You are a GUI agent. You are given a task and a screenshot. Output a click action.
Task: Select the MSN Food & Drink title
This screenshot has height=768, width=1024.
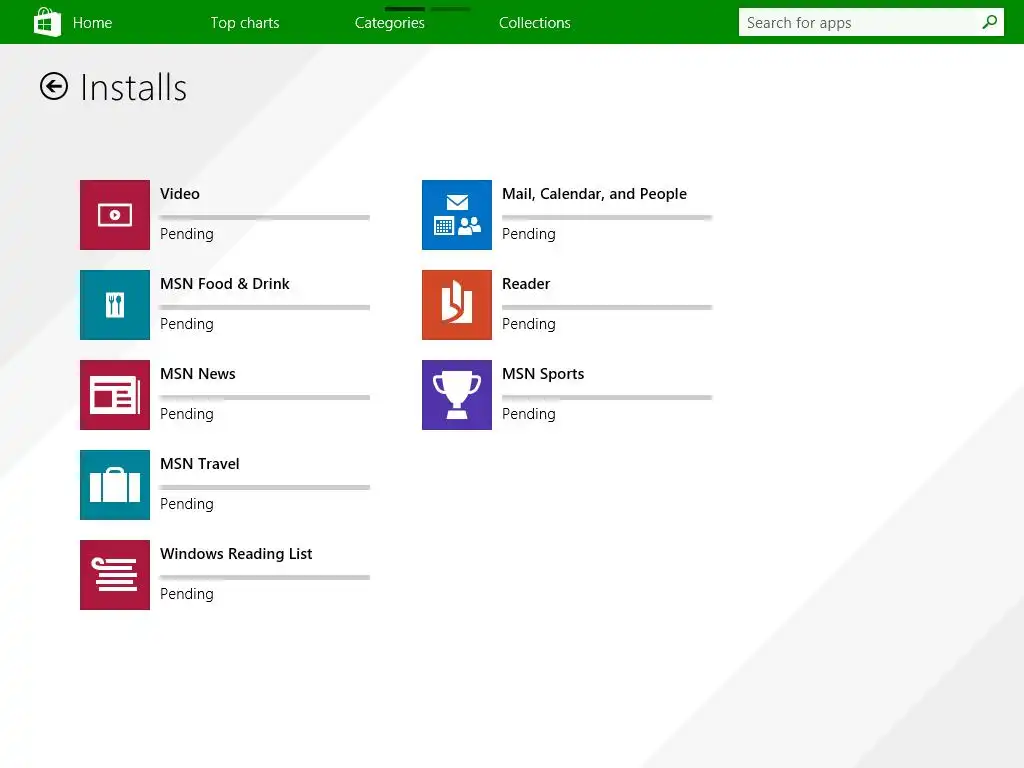[x=225, y=284]
